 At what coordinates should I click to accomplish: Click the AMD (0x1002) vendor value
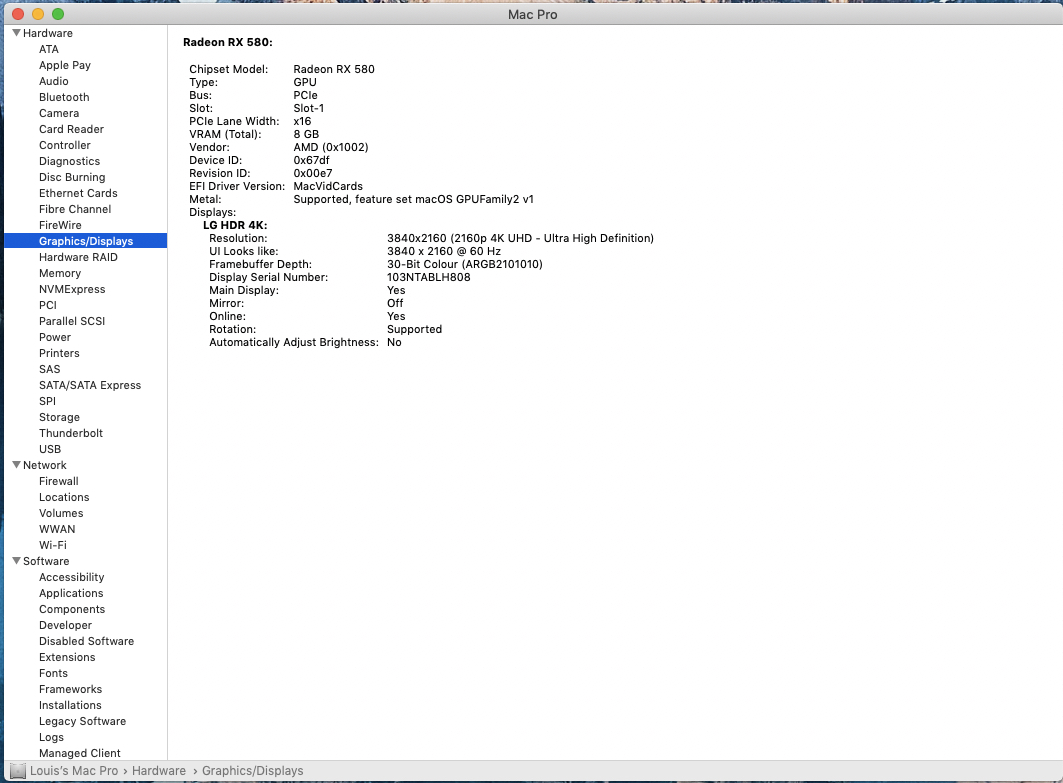[x=331, y=147]
